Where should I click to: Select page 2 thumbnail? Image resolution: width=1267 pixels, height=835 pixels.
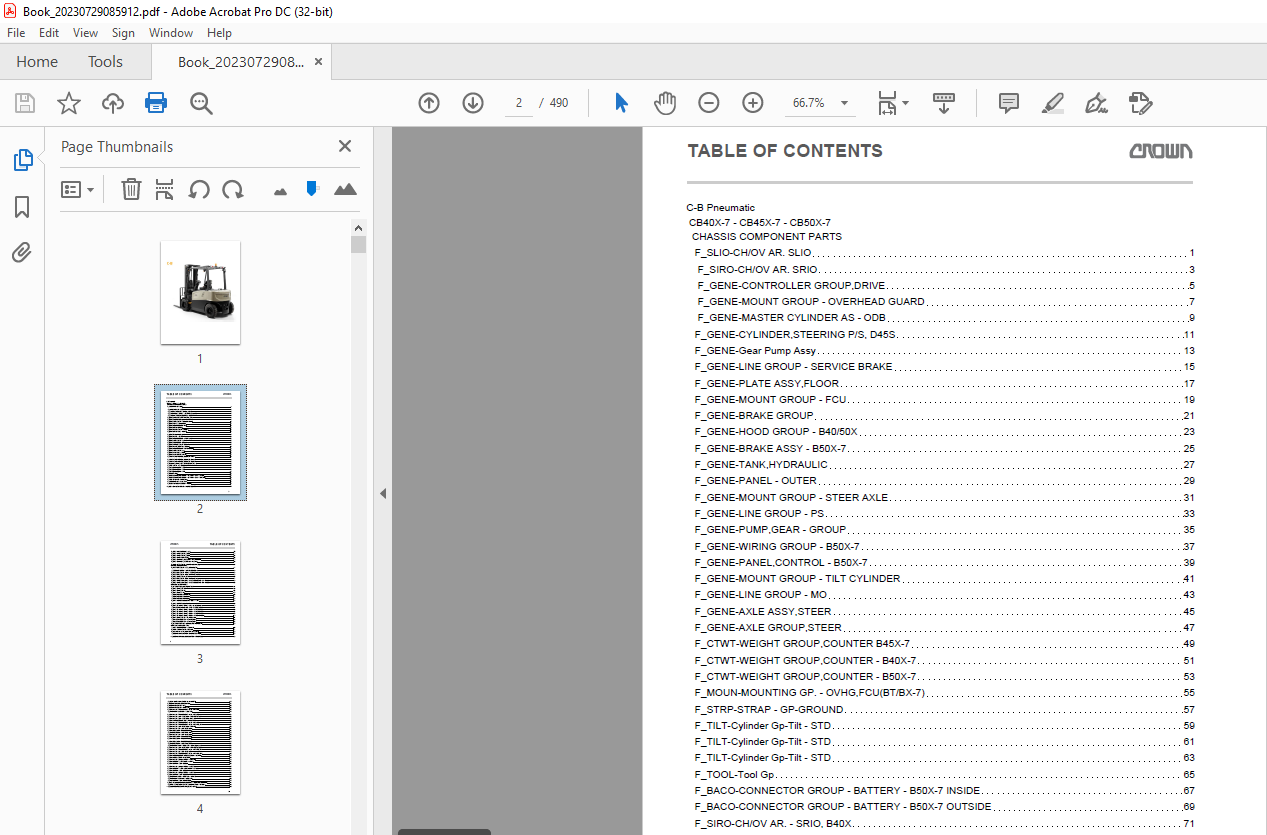point(200,442)
